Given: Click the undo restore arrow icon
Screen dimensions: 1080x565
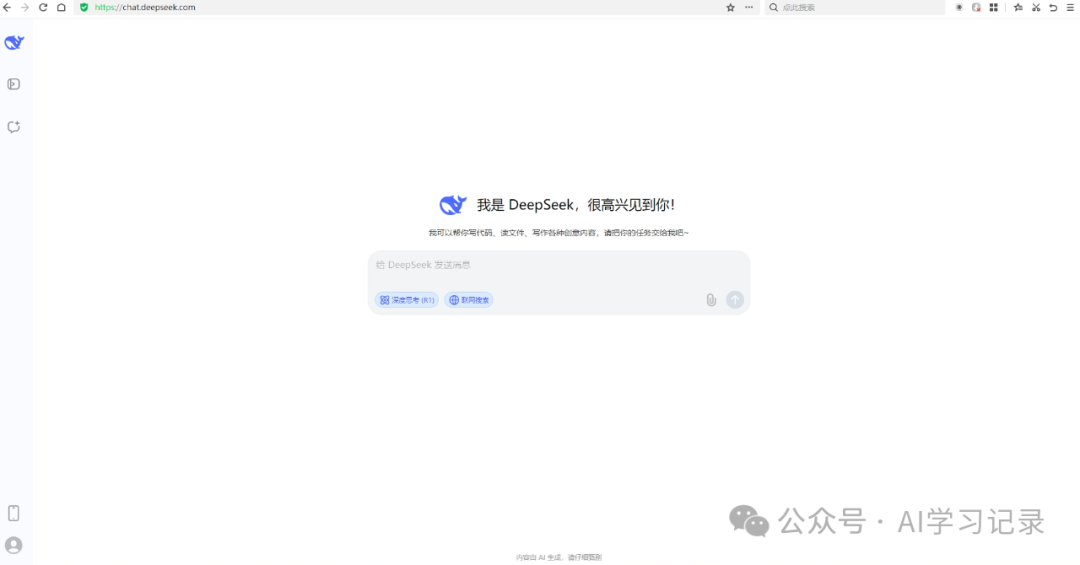Looking at the screenshot, I should point(1053,8).
